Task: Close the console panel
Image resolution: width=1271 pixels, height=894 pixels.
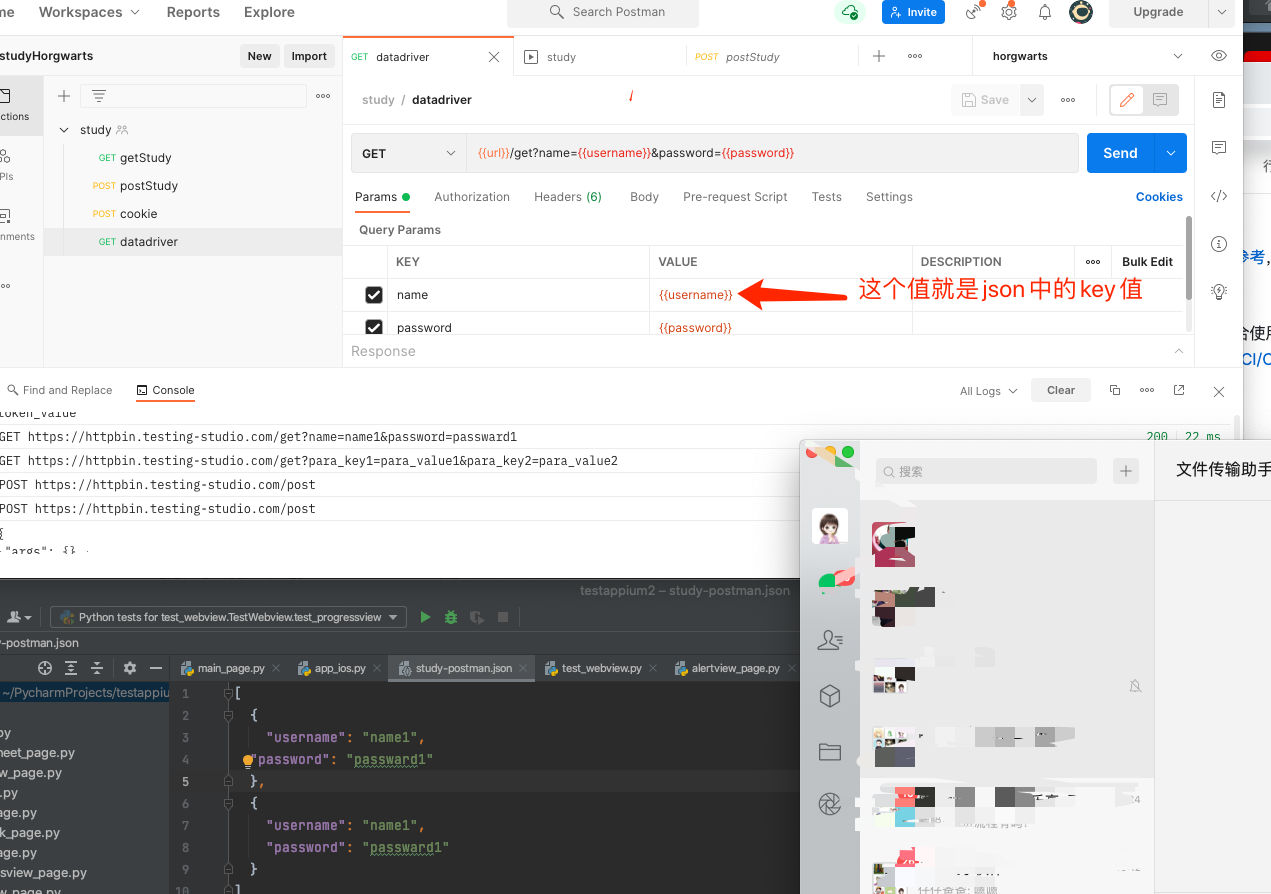Action: pos(1219,392)
